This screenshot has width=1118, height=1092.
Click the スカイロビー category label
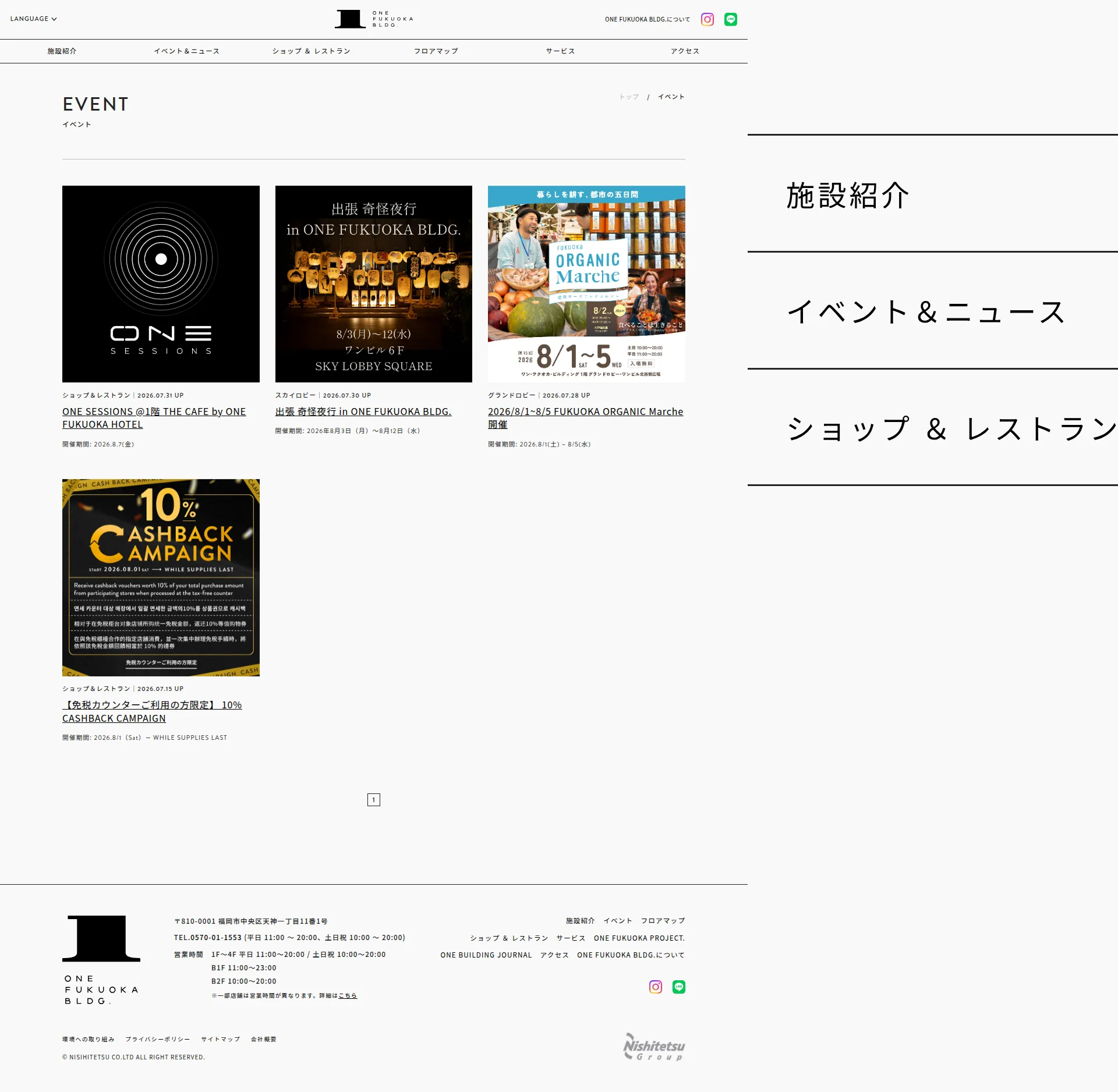pos(295,395)
